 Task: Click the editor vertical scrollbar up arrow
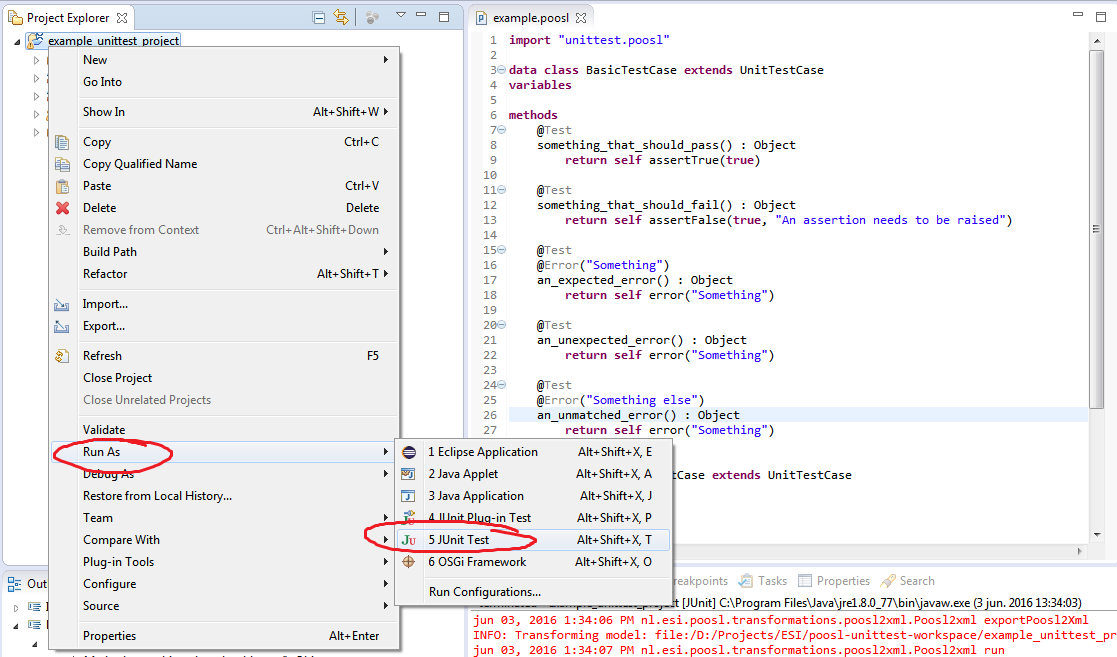click(1097, 41)
